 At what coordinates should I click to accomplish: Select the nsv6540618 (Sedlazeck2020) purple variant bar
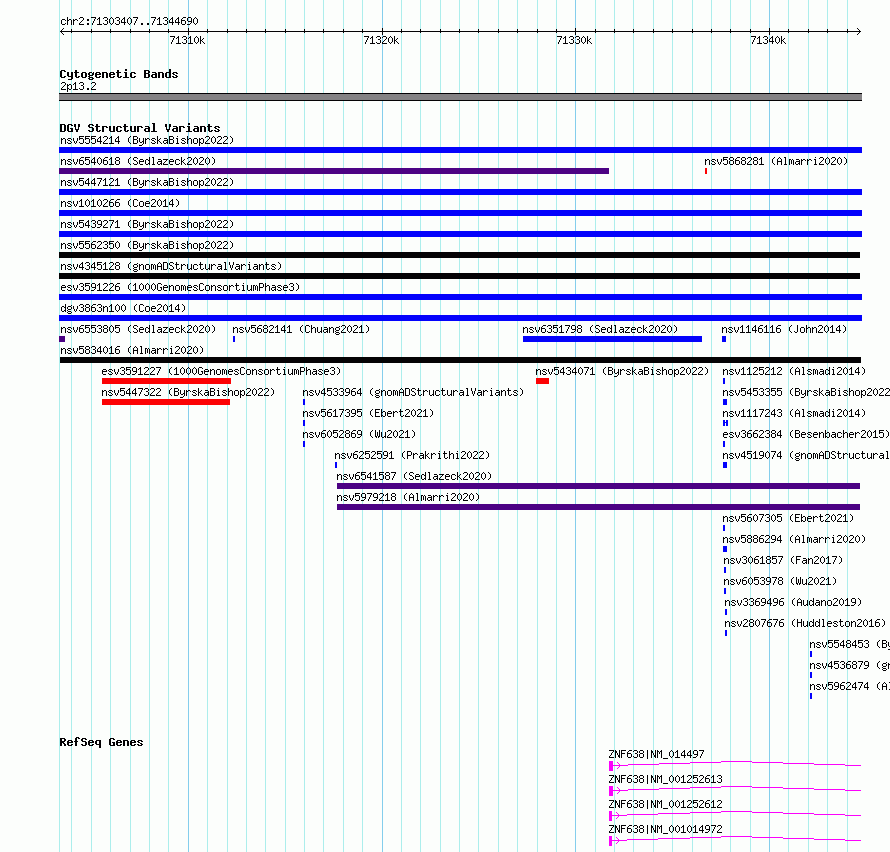click(x=334, y=171)
